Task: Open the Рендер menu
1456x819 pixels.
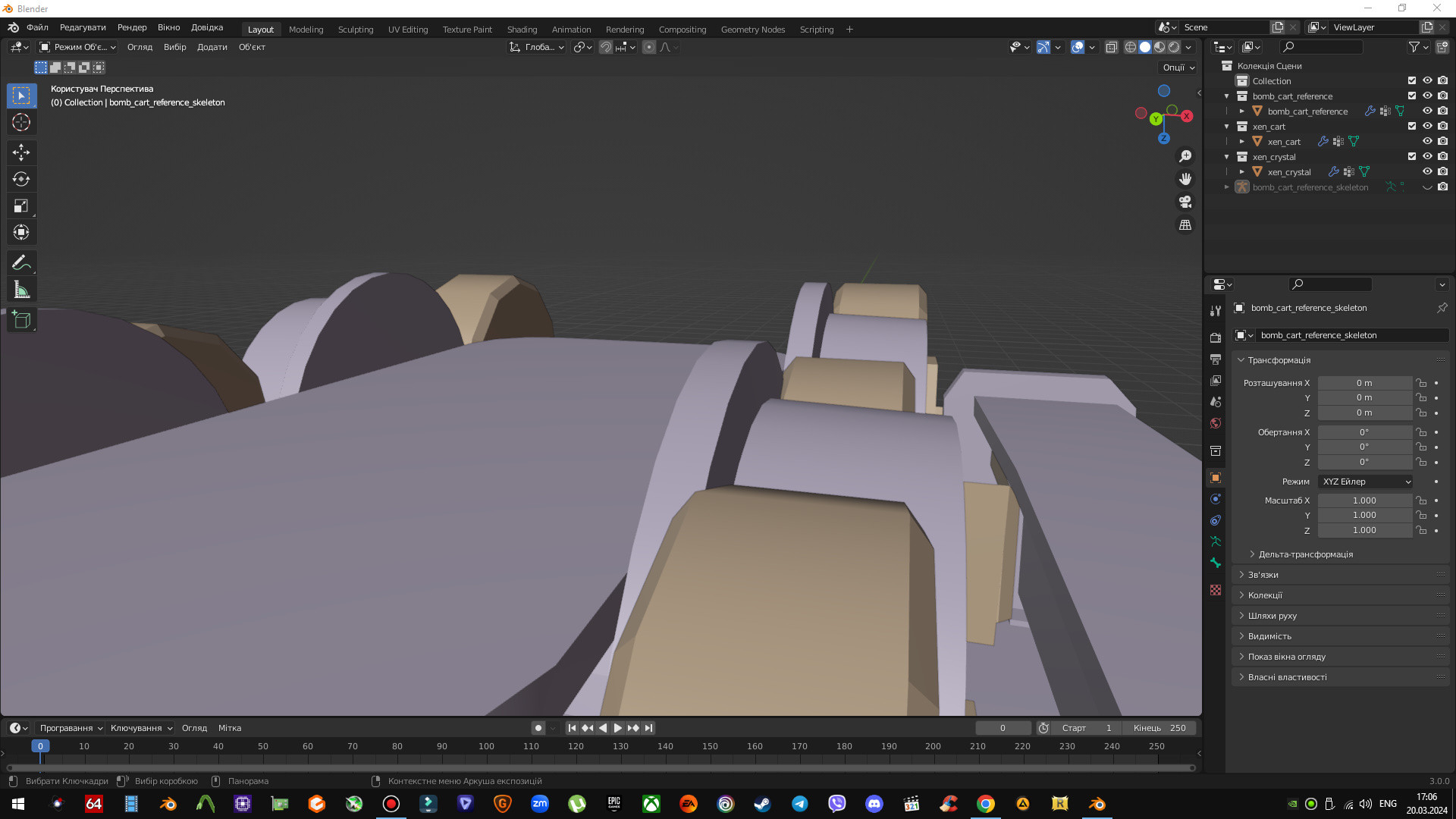Action: click(x=131, y=27)
